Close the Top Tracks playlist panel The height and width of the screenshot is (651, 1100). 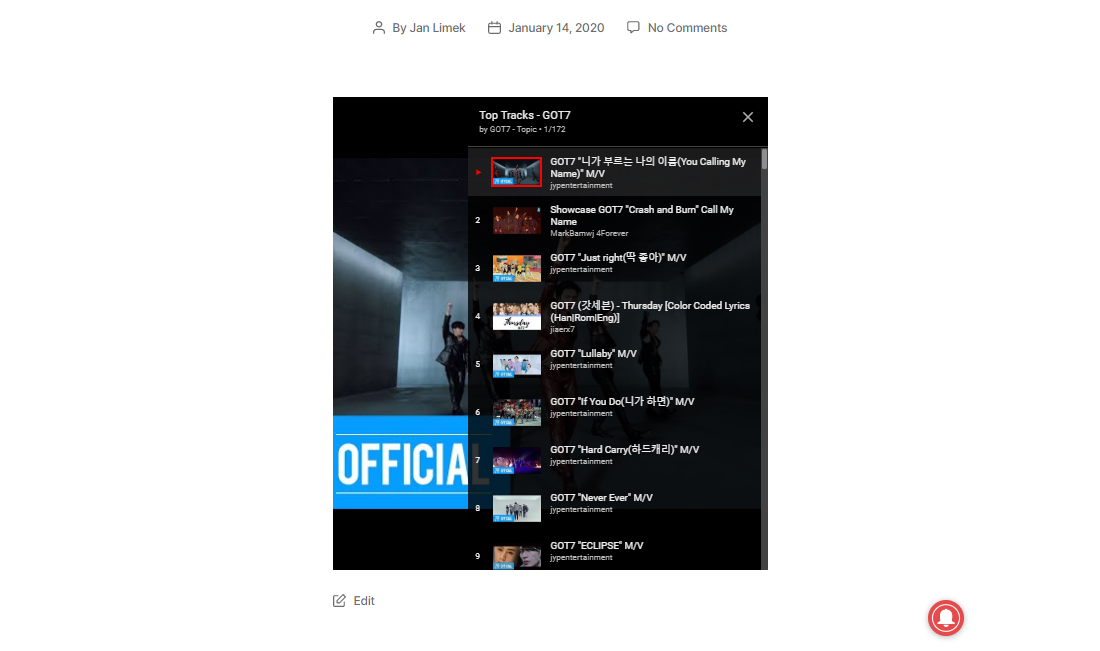click(748, 117)
